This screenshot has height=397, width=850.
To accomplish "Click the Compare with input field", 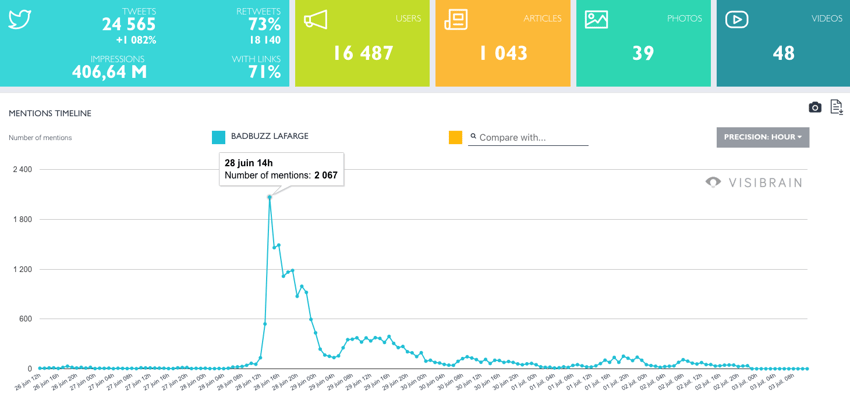I will click(x=528, y=138).
